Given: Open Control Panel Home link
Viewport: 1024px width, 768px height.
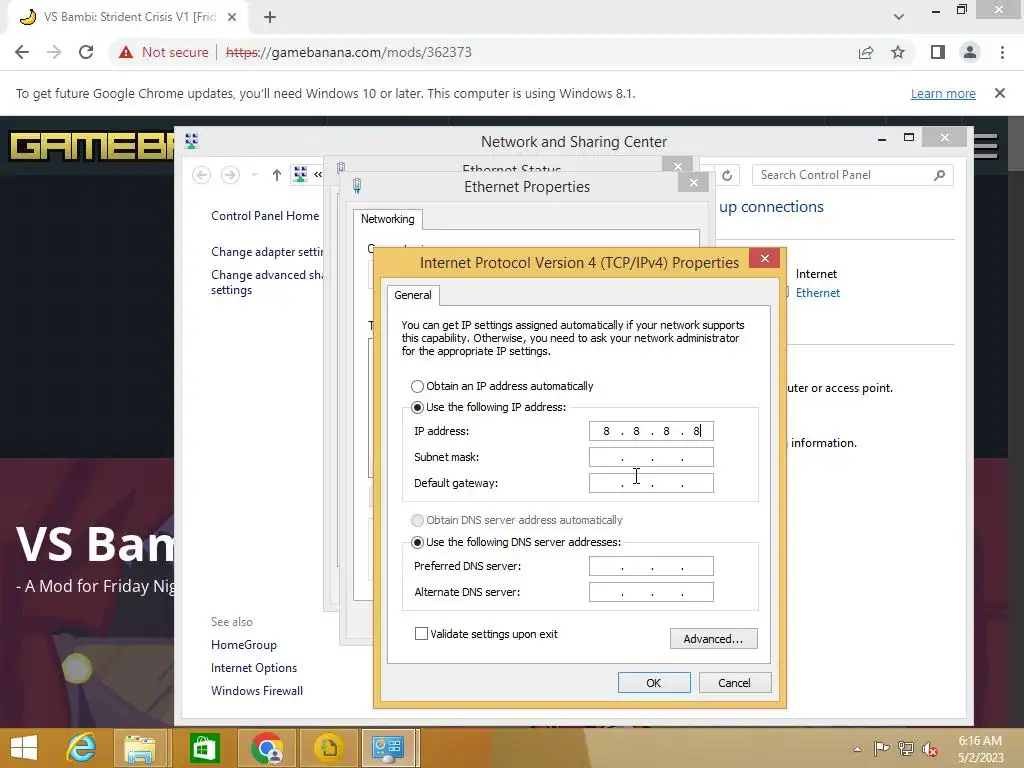Looking at the screenshot, I should point(264,216).
